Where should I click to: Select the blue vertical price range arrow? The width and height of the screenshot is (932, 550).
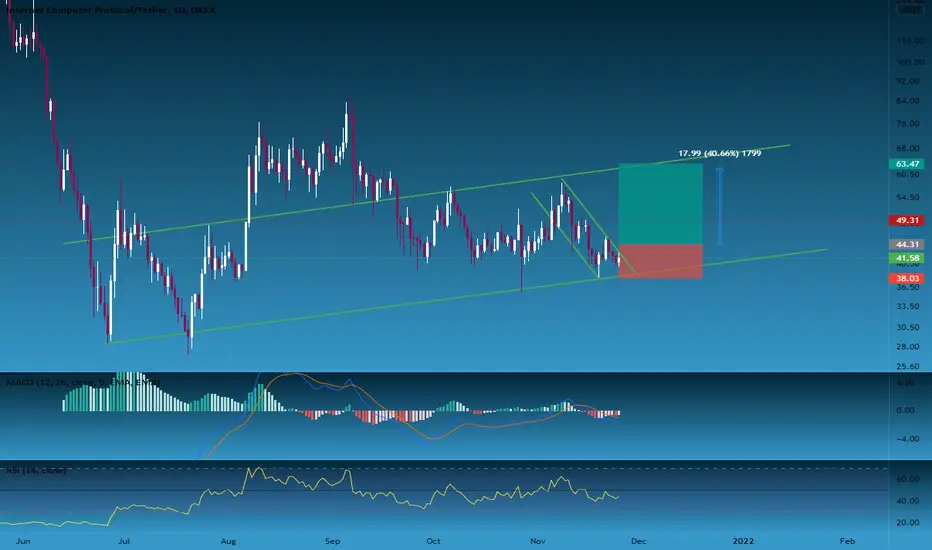click(720, 207)
